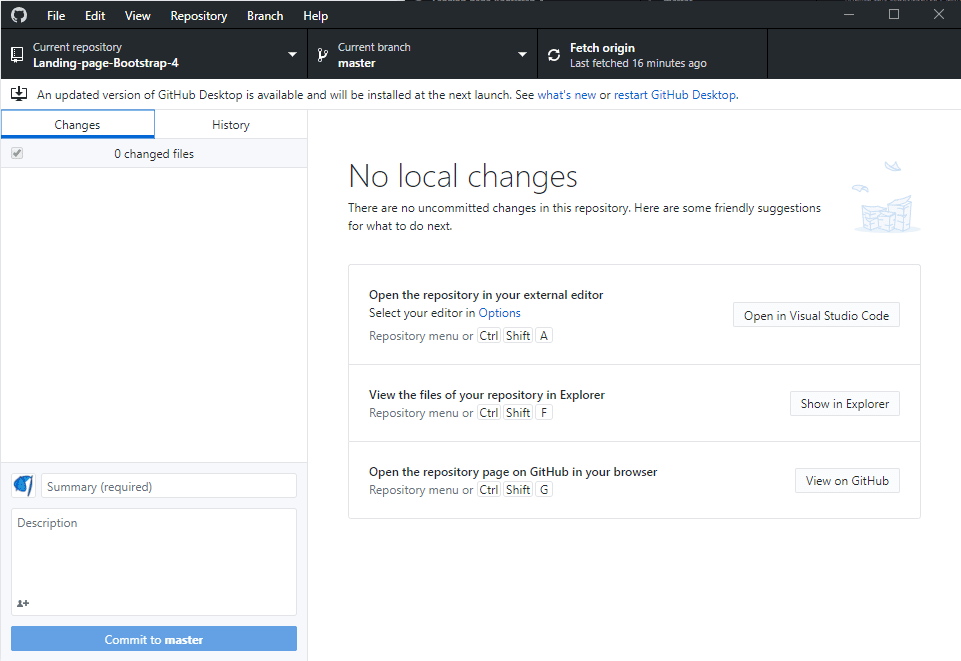Image resolution: width=961 pixels, height=661 pixels.
Task: Click the repository icon beside Current repository
Action: pos(17,55)
